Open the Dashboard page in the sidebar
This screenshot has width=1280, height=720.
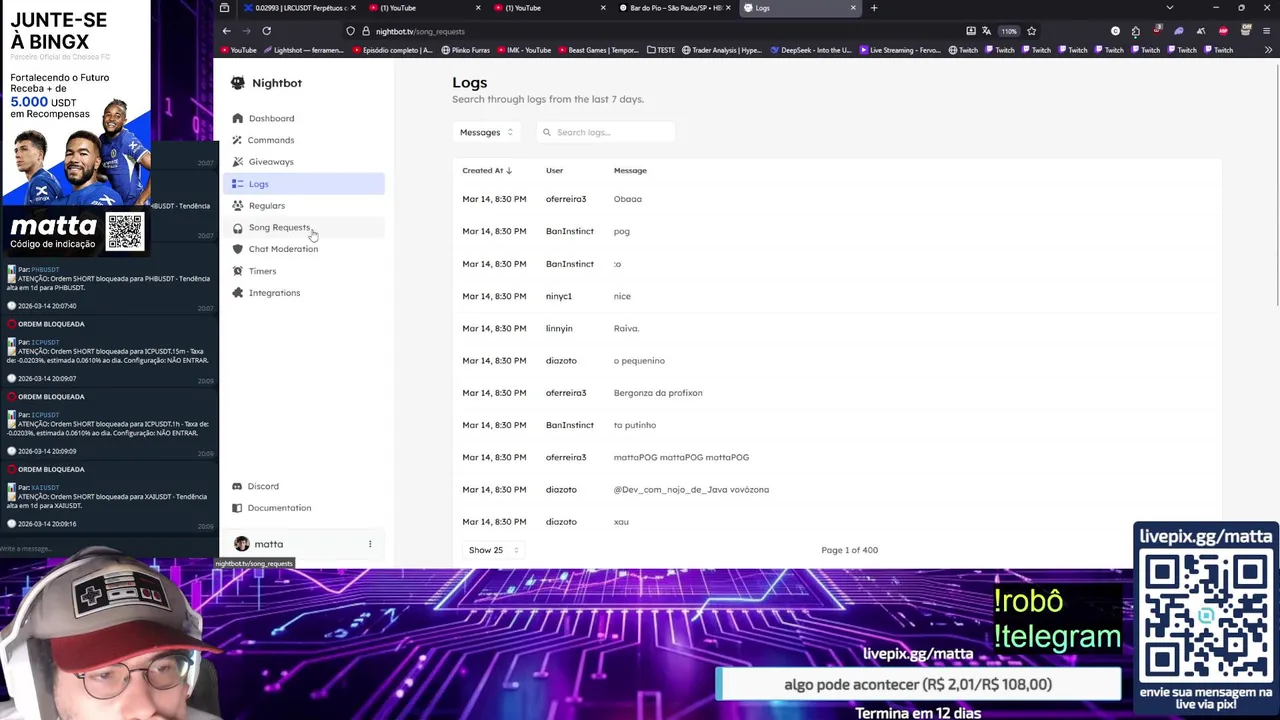coord(305,118)
